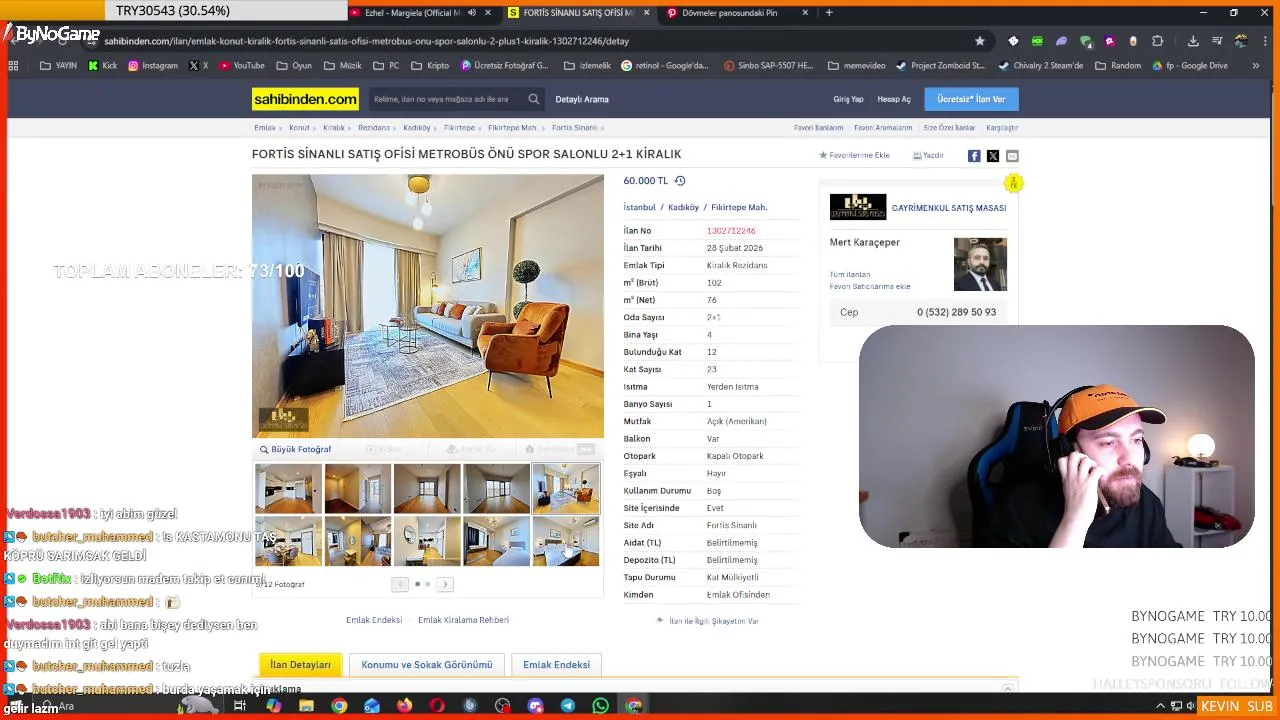Click the price history clock icon
Viewport: 1280px width, 720px height.
point(680,181)
